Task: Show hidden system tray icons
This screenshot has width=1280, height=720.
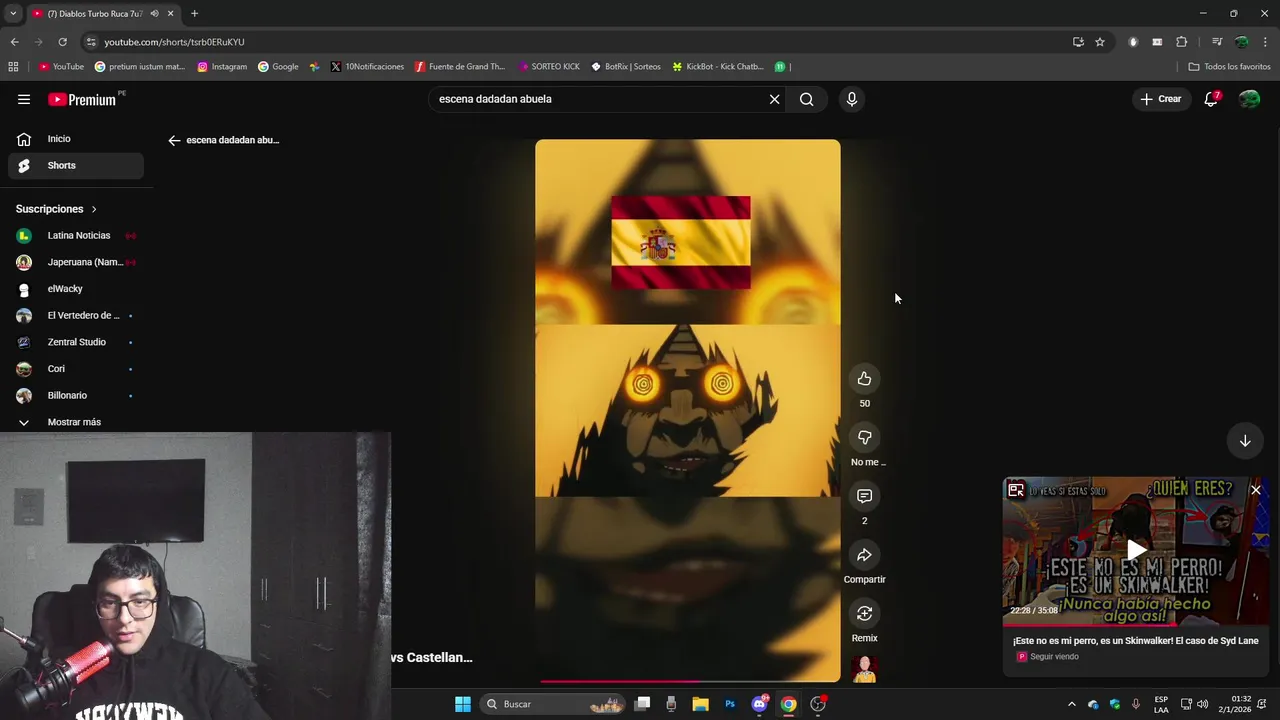Action: coord(1072,704)
